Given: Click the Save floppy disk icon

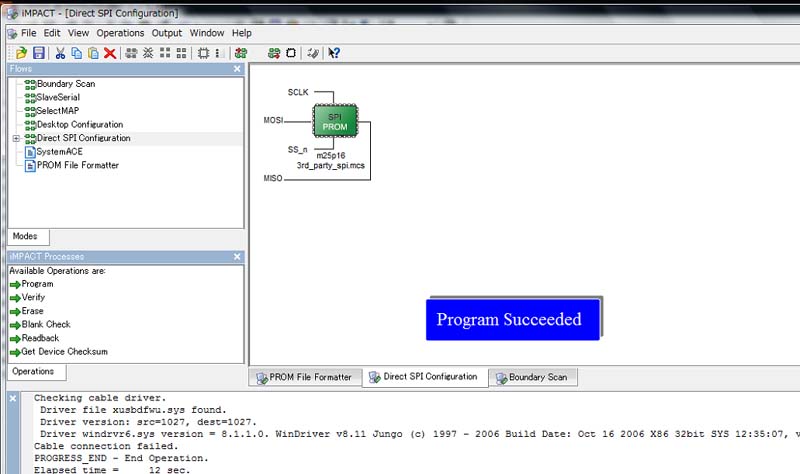Looking at the screenshot, I should point(39,53).
